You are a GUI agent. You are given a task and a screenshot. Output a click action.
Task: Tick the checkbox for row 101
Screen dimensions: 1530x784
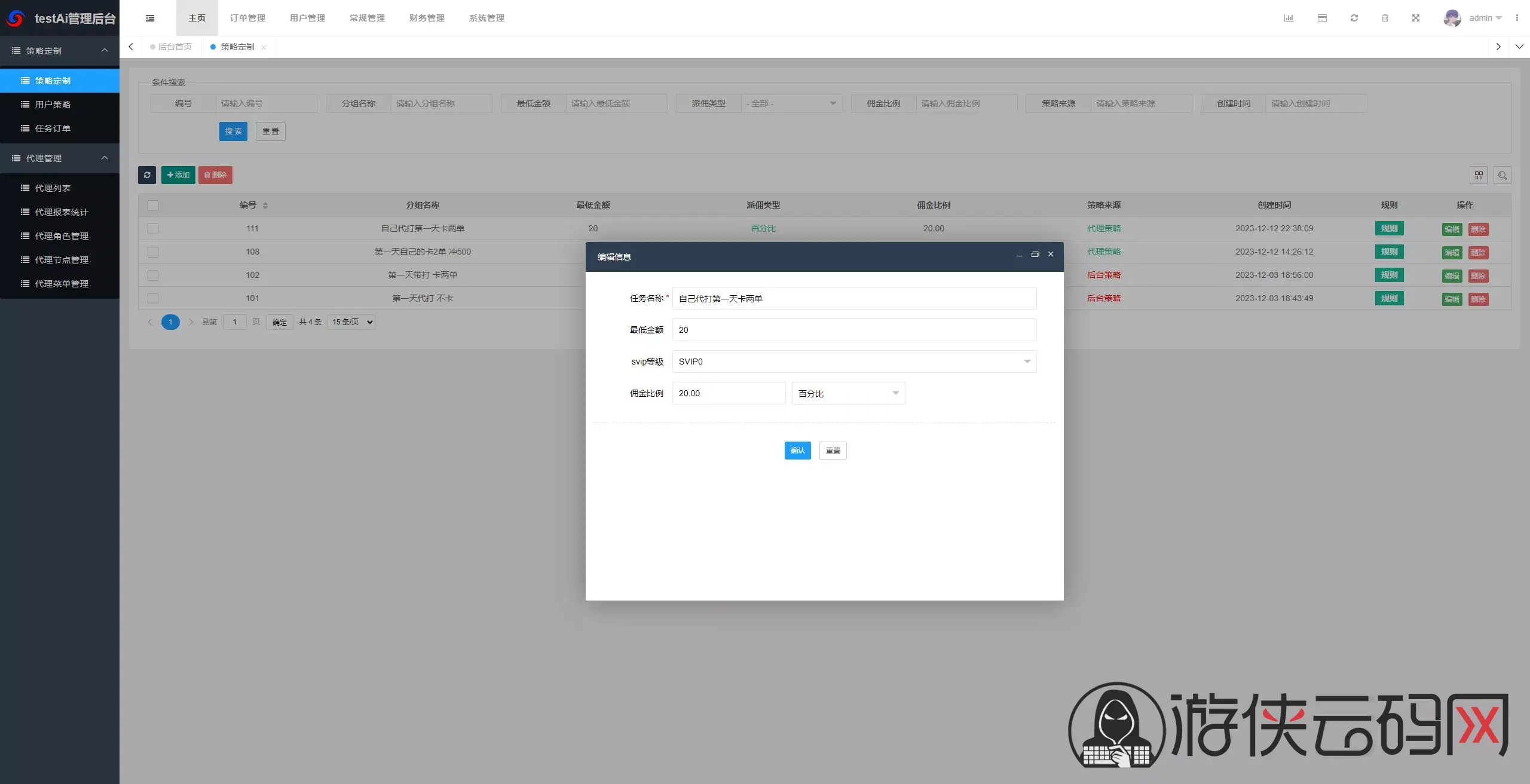point(153,298)
